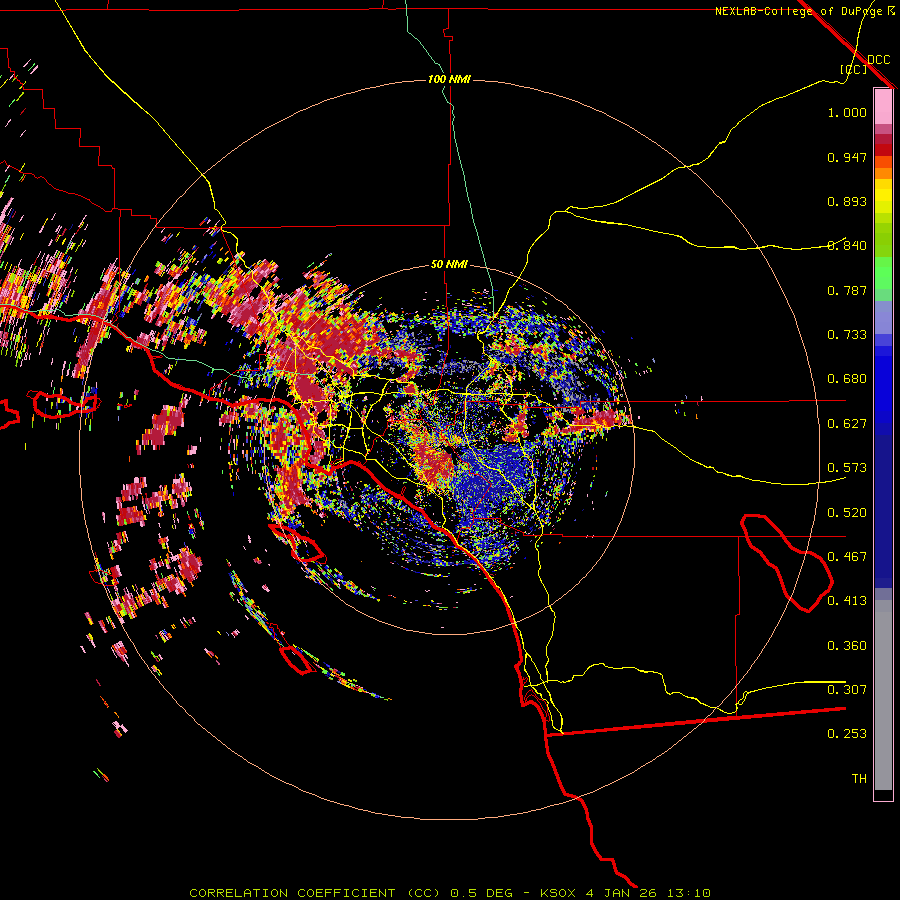Click the DCC label above the color bar
The height and width of the screenshot is (900, 900).
coord(879,60)
